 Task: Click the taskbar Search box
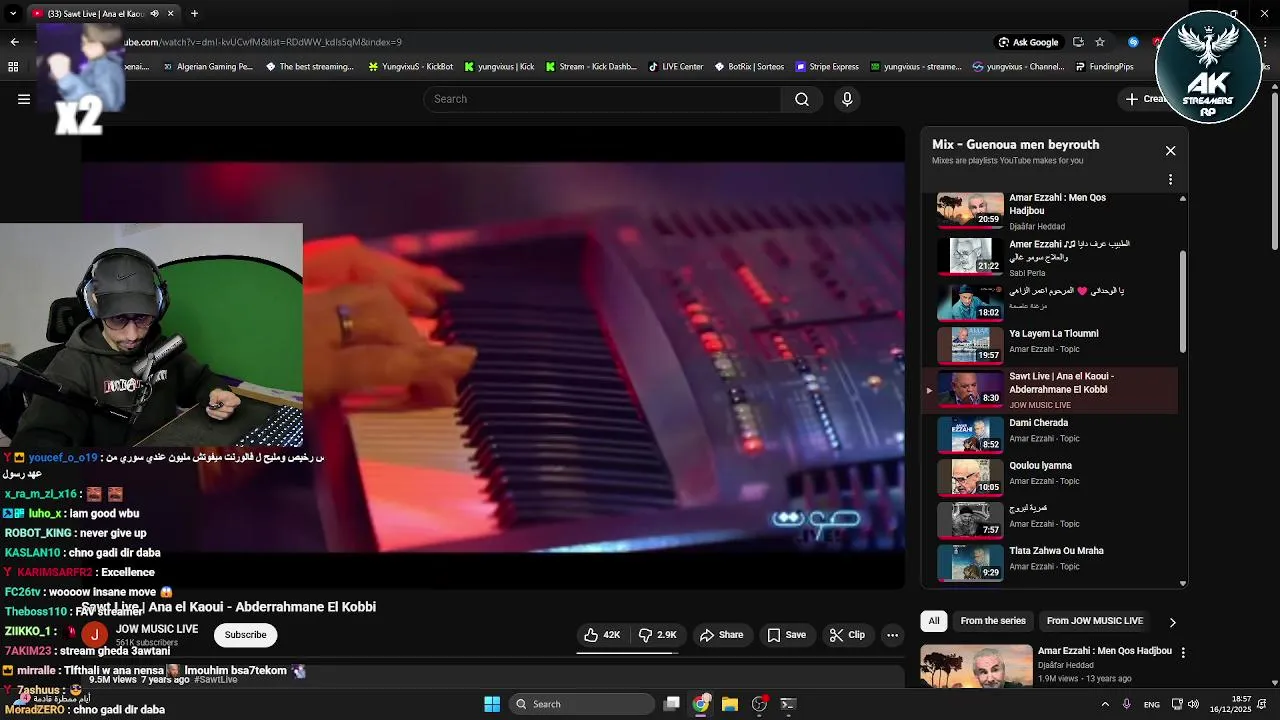582,704
